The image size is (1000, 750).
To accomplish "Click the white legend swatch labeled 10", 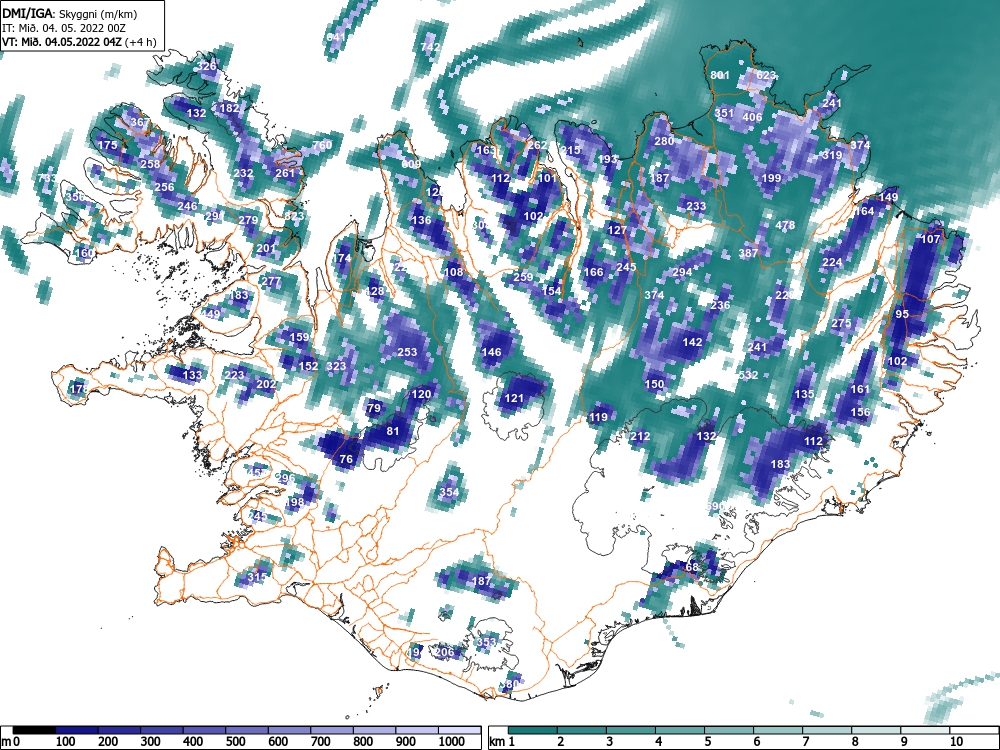I will point(974,730).
